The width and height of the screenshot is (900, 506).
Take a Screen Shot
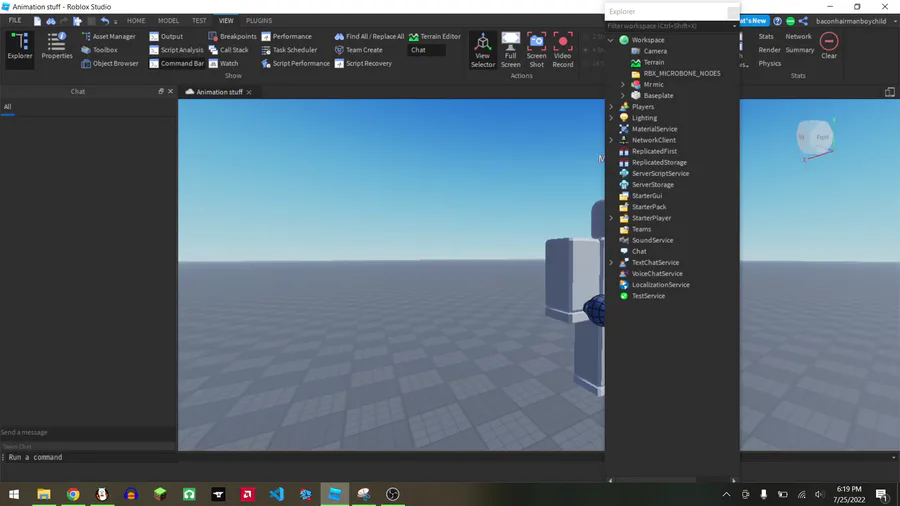(536, 50)
